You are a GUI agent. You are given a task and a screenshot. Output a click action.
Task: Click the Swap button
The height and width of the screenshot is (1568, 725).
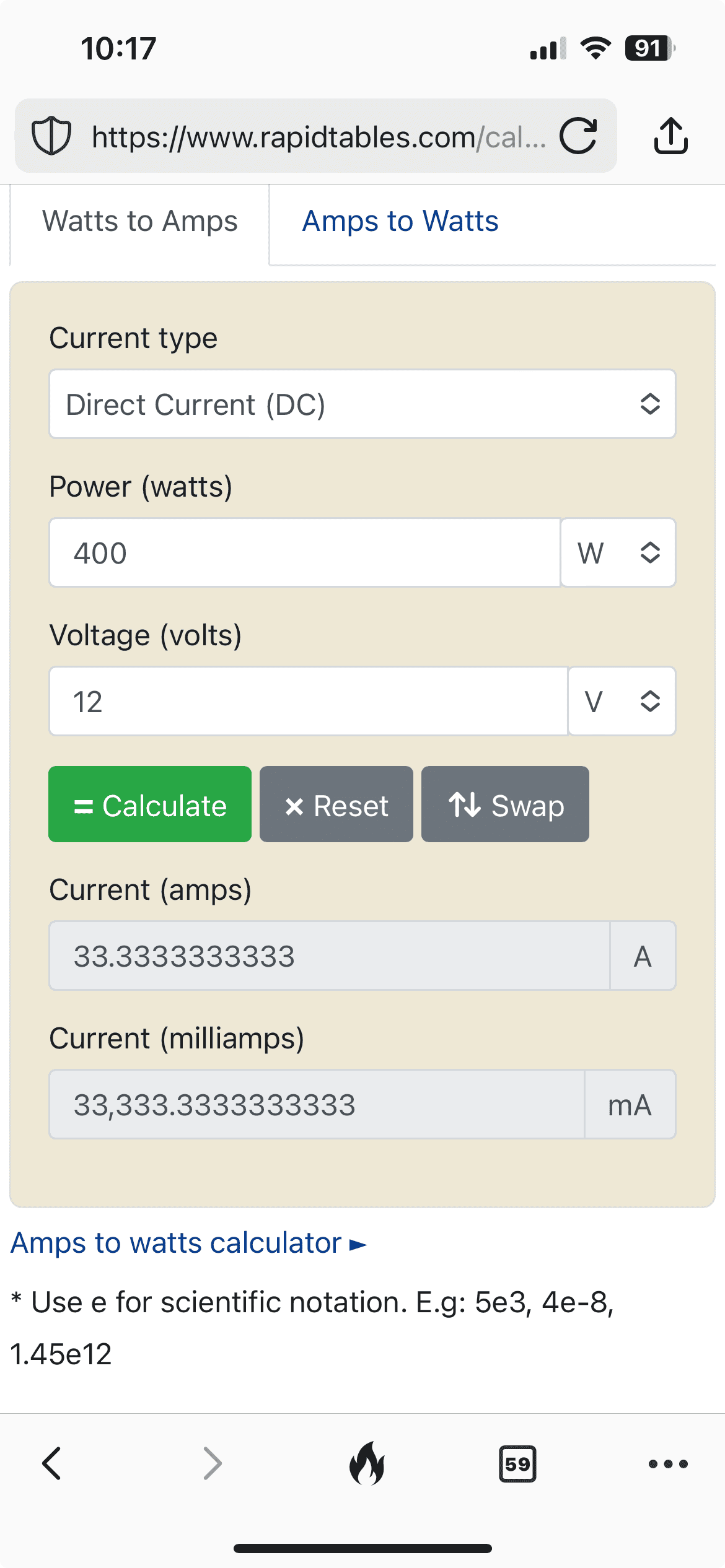click(x=505, y=804)
